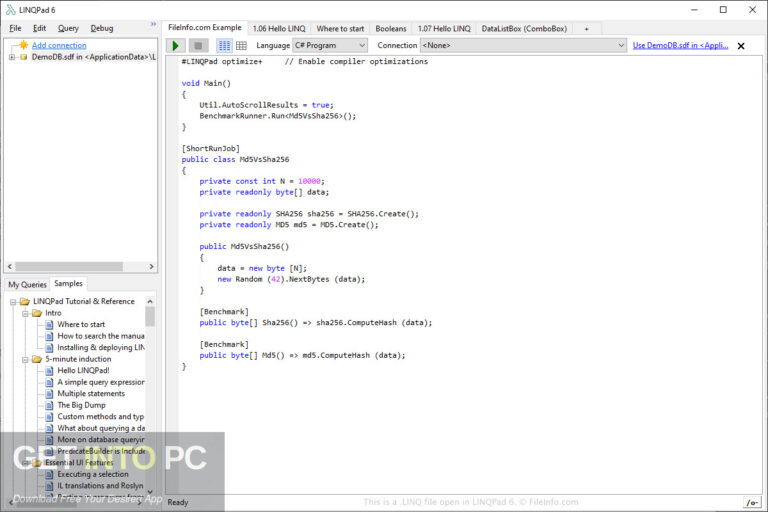
Task: Open the Multiple statements sample
Action: (x=91, y=393)
